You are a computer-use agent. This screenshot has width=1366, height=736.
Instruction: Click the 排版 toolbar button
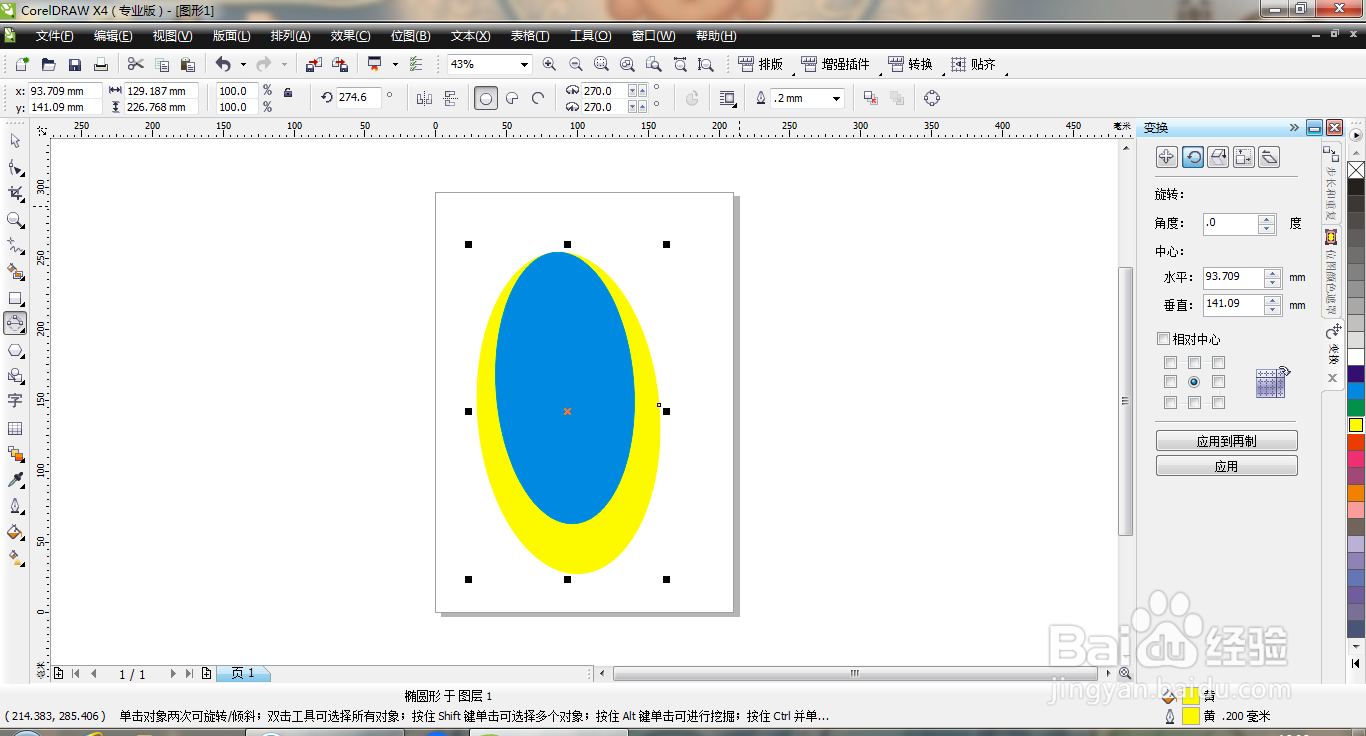[761, 64]
